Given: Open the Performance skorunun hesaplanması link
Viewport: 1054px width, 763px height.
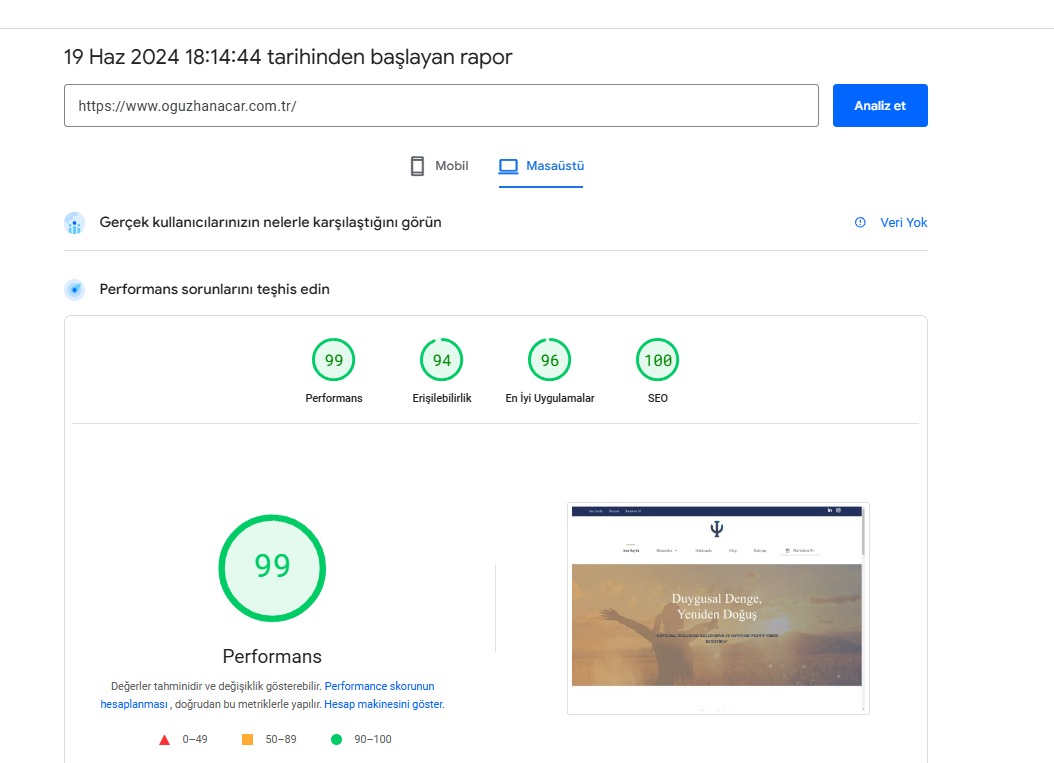Looking at the screenshot, I should pyautogui.click(x=379, y=687).
